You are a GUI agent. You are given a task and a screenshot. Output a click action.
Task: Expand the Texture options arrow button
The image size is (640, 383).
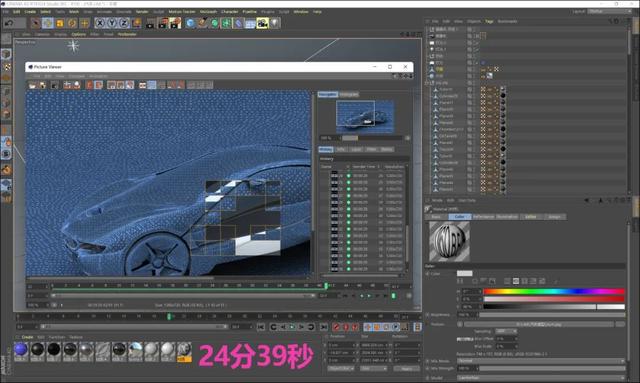(460, 324)
